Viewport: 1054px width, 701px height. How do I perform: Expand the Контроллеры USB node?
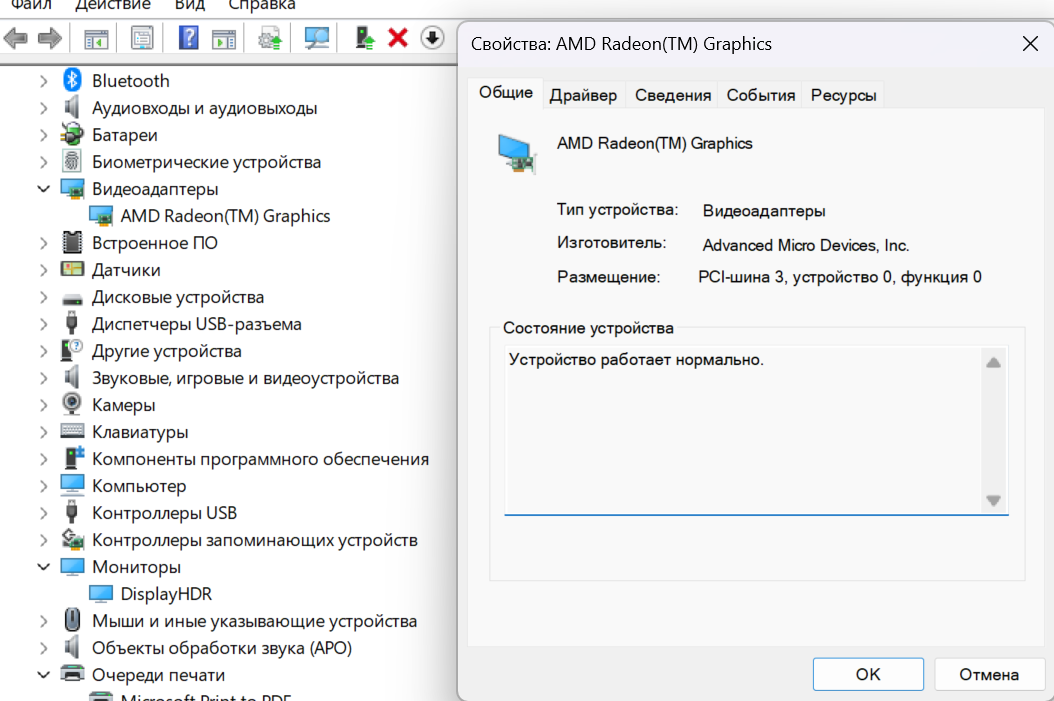pyautogui.click(x=44, y=513)
